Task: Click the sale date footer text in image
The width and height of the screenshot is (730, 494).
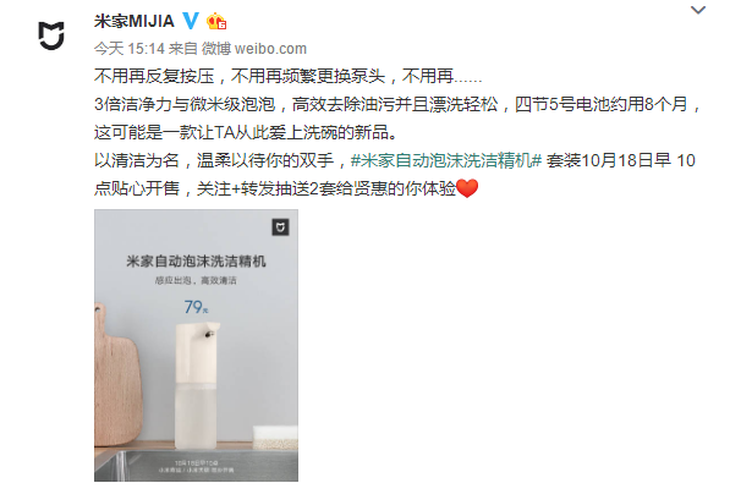Action: [196, 467]
